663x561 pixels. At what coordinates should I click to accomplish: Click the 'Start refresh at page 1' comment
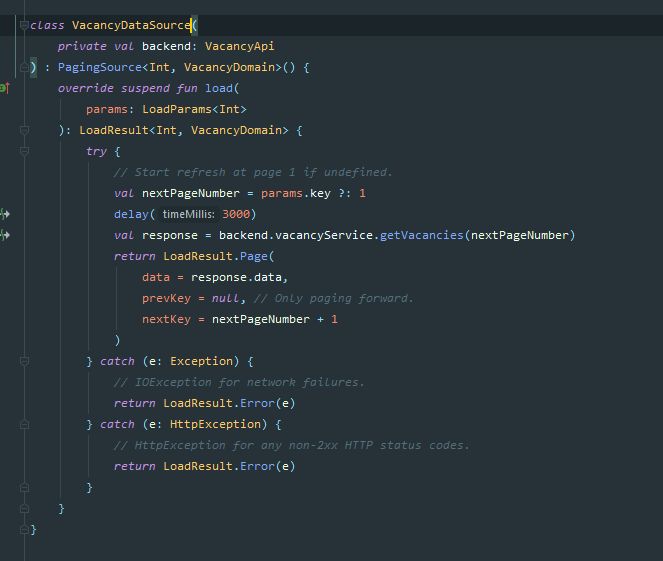point(253,172)
